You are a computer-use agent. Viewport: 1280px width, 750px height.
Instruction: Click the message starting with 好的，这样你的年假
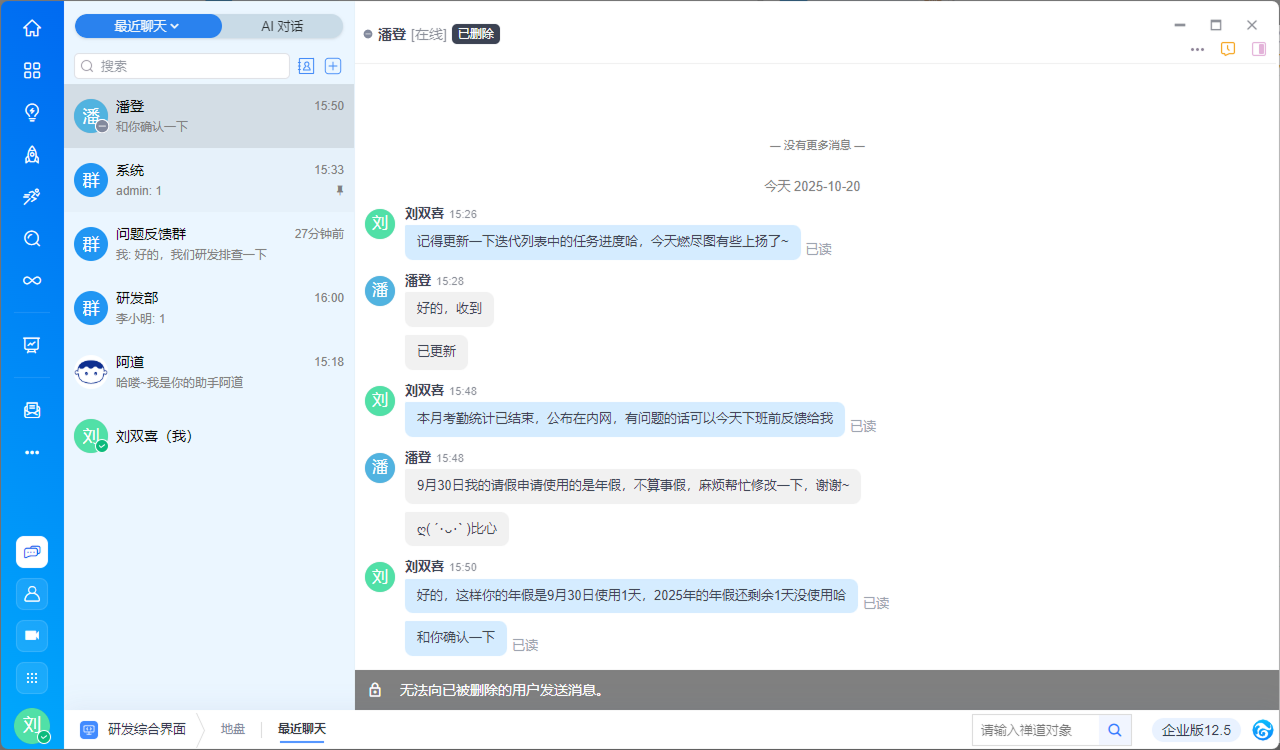[x=631, y=596]
